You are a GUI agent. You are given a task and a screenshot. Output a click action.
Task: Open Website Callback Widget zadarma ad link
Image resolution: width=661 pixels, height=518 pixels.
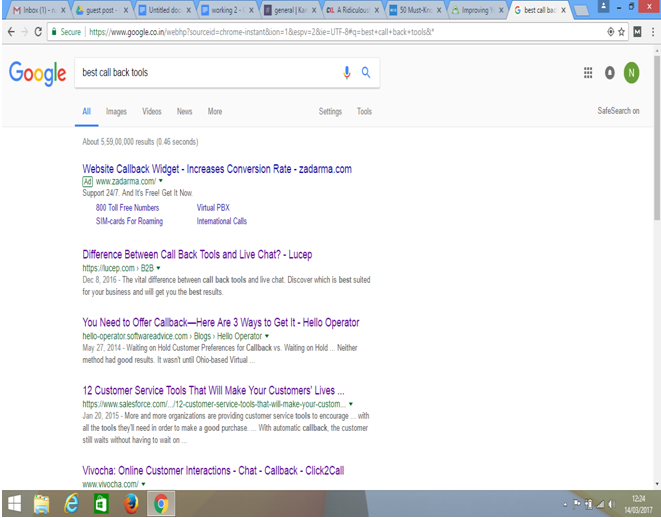pos(217,169)
